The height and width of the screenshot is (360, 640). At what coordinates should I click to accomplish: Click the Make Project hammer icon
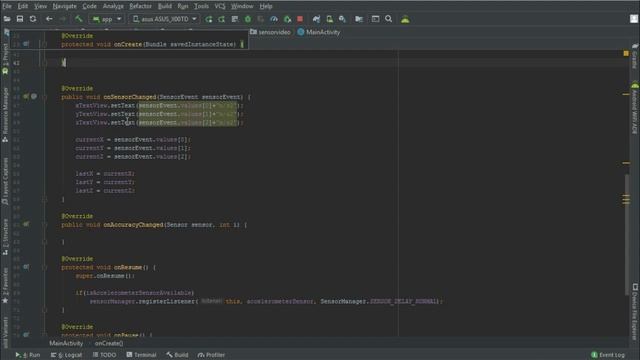[x=78, y=19]
